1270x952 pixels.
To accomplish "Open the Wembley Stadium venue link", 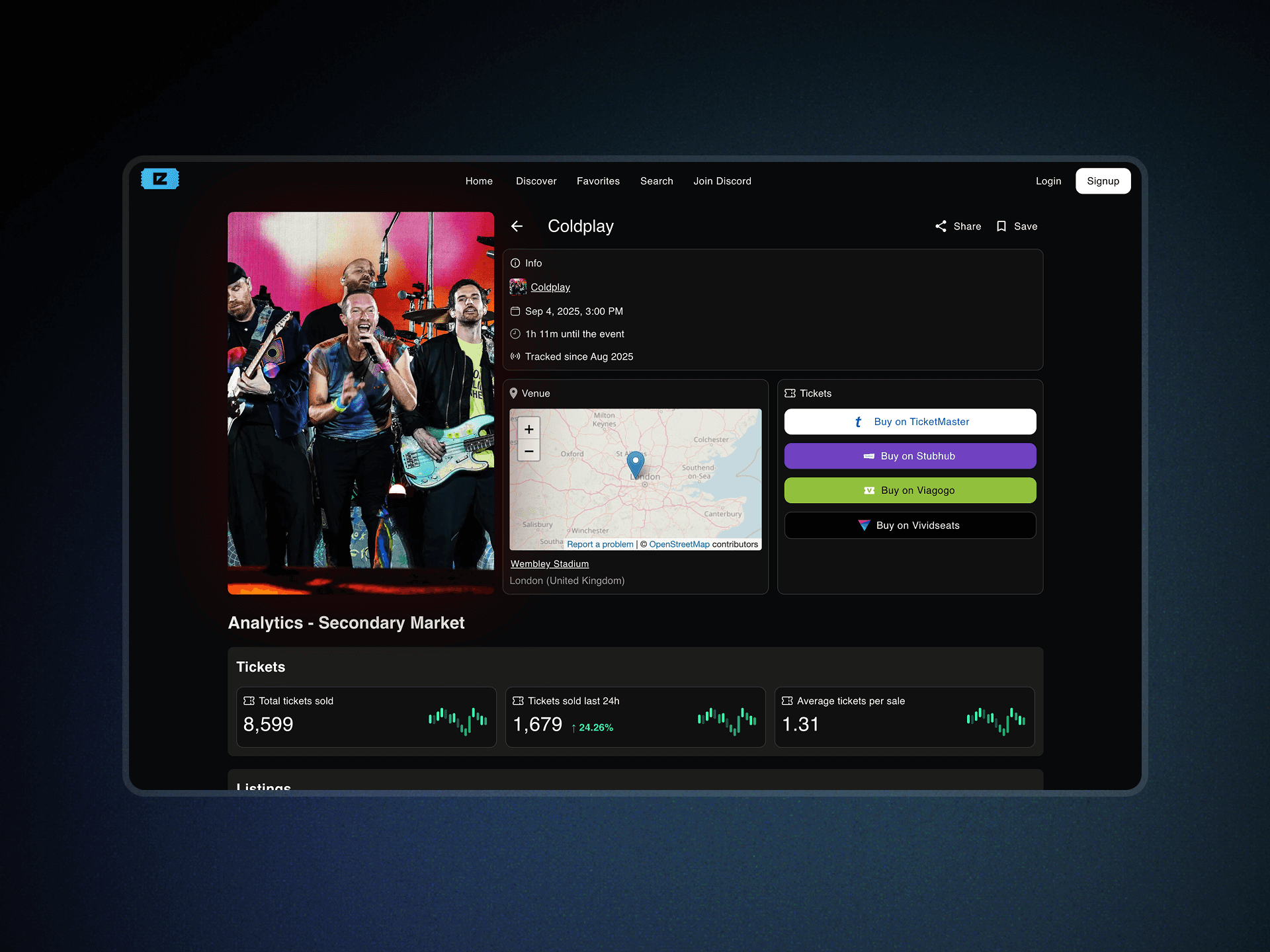I will tap(549, 564).
